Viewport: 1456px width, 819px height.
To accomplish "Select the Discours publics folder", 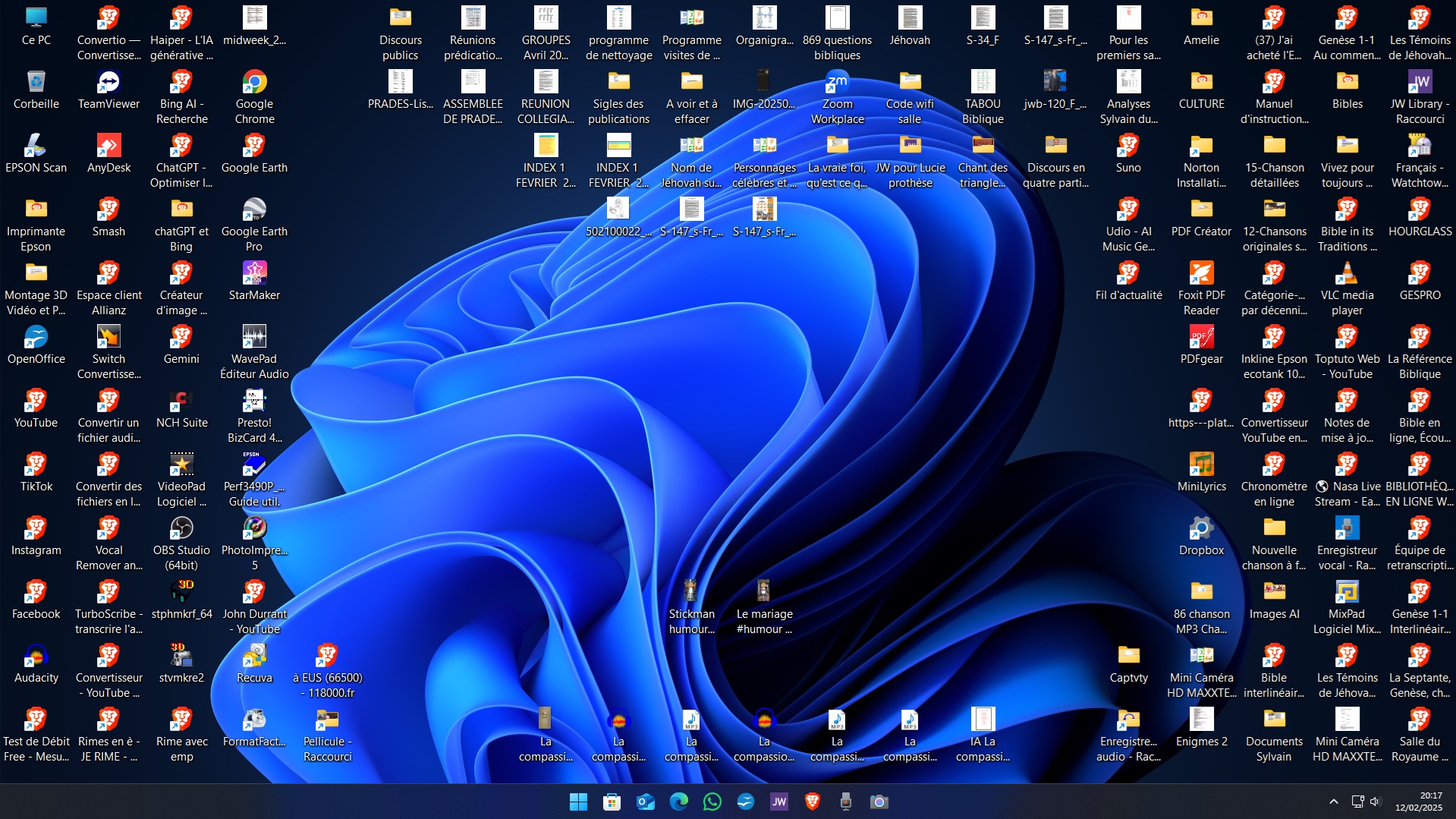I will tap(400, 19).
